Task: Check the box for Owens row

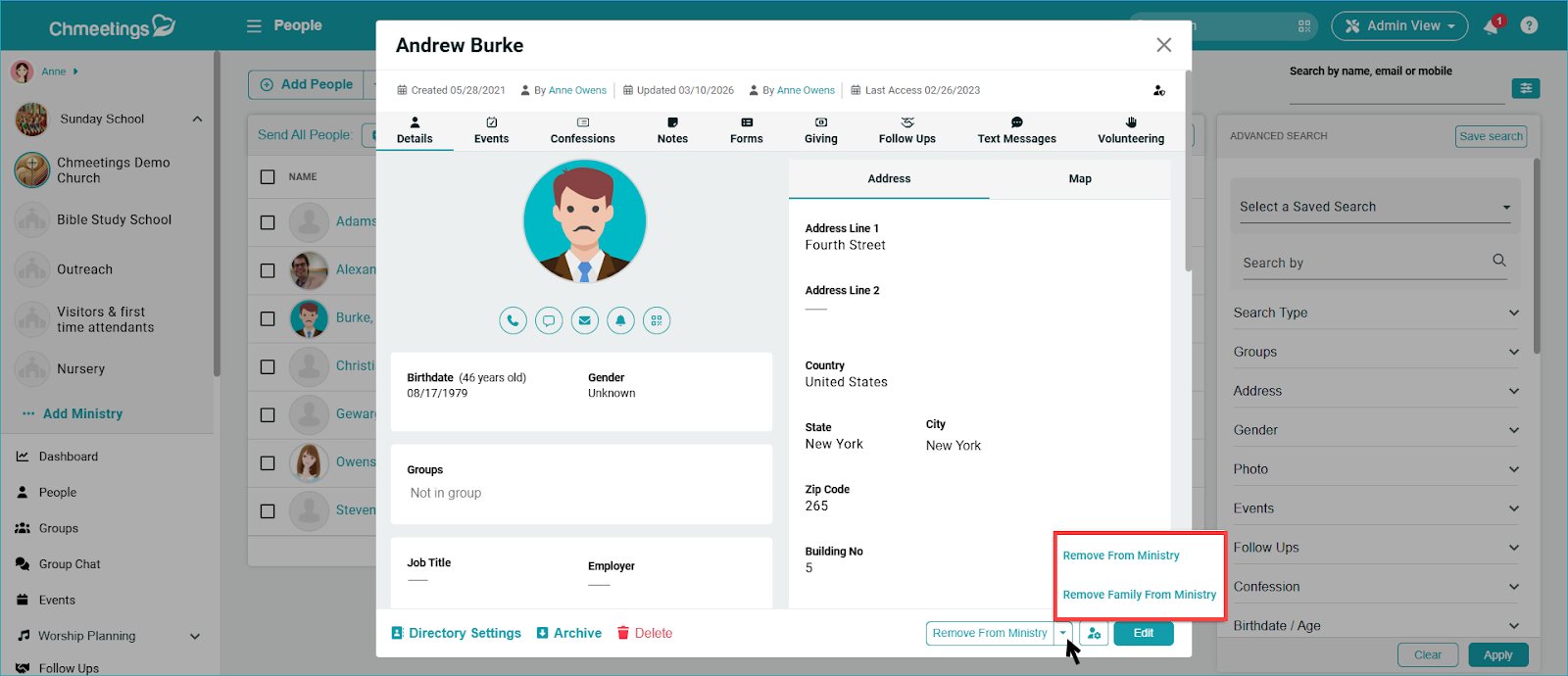Action: click(x=268, y=463)
